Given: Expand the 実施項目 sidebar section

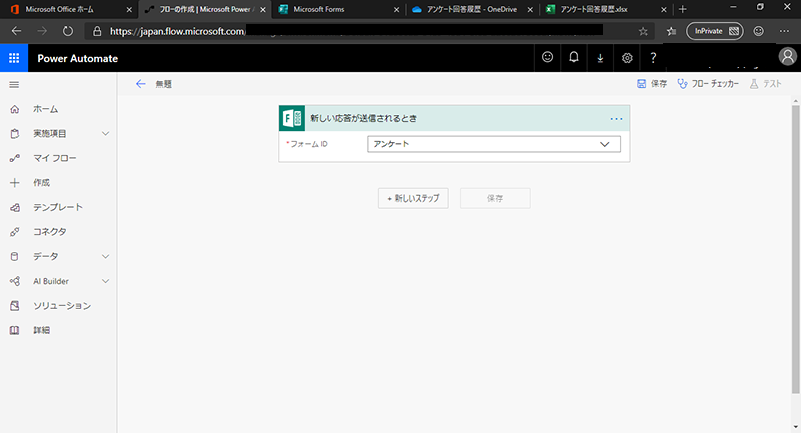Looking at the screenshot, I should tap(105, 133).
